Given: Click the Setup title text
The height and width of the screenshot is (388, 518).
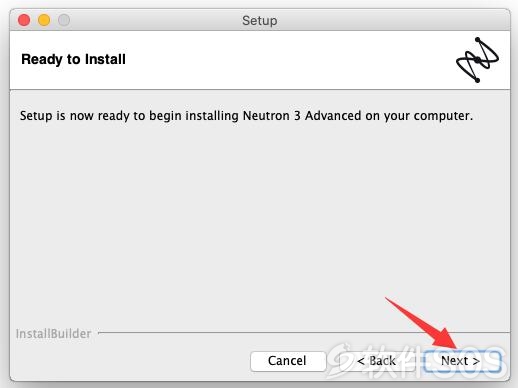Looking at the screenshot, I should coord(259,21).
